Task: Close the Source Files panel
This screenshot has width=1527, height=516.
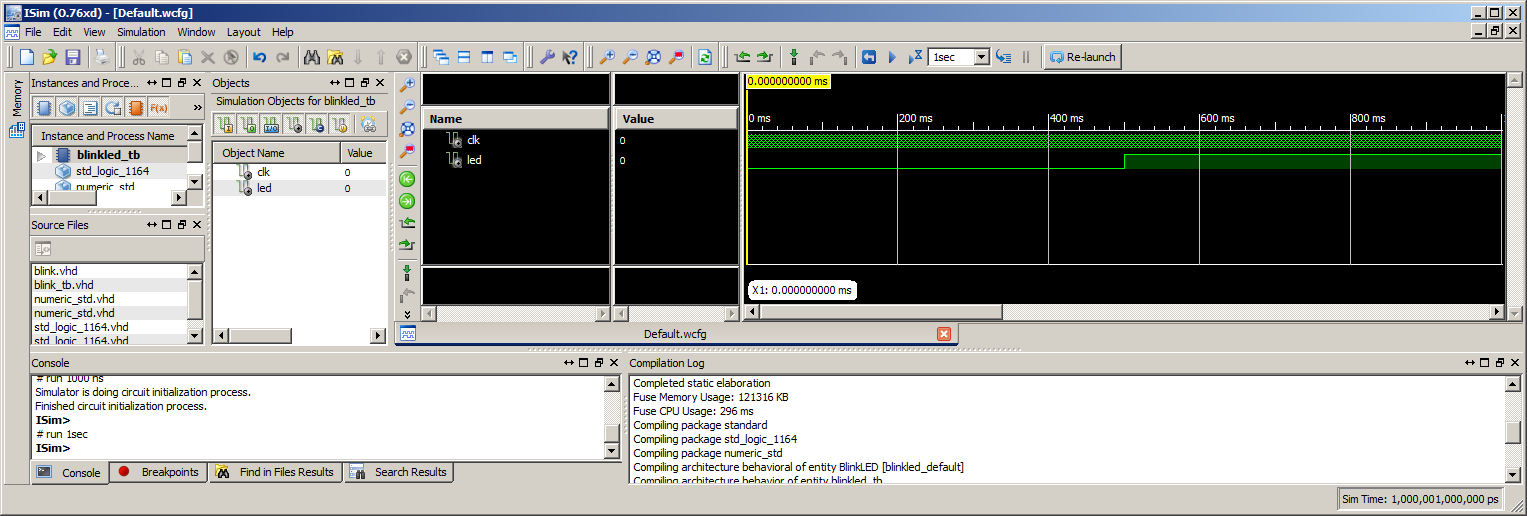Action: click(x=197, y=225)
